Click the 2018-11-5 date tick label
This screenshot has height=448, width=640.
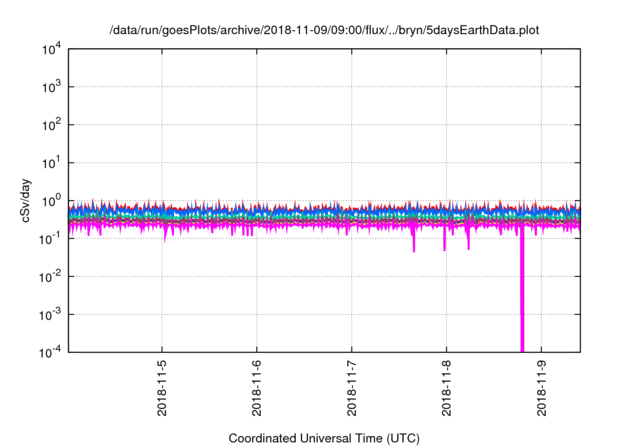tap(162, 388)
